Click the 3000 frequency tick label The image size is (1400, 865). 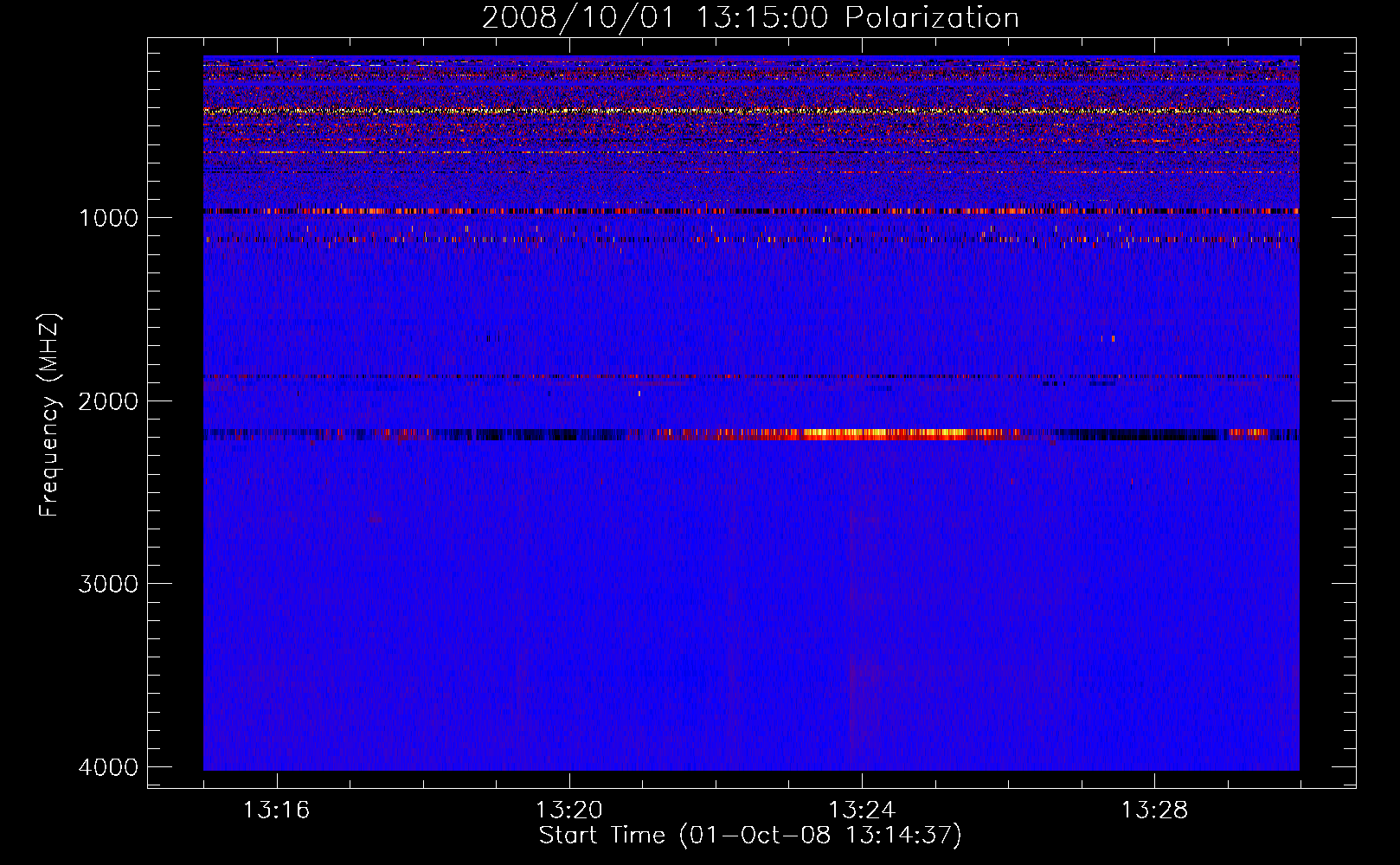(108, 583)
